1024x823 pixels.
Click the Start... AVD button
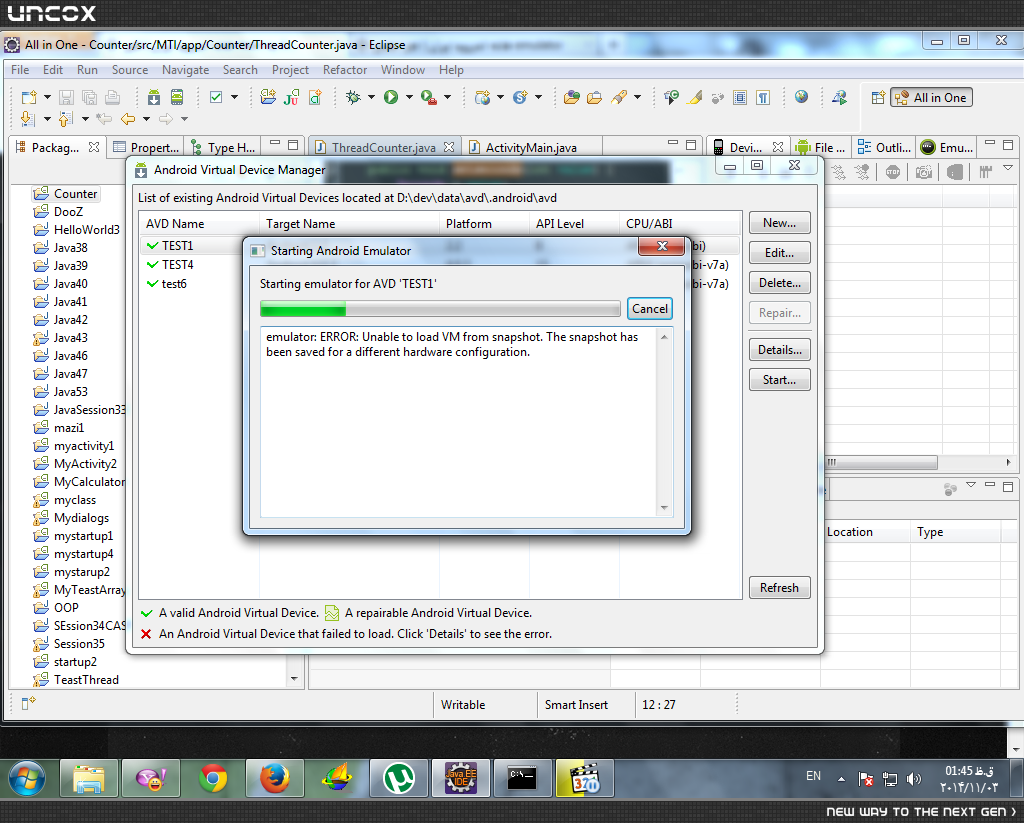(779, 379)
